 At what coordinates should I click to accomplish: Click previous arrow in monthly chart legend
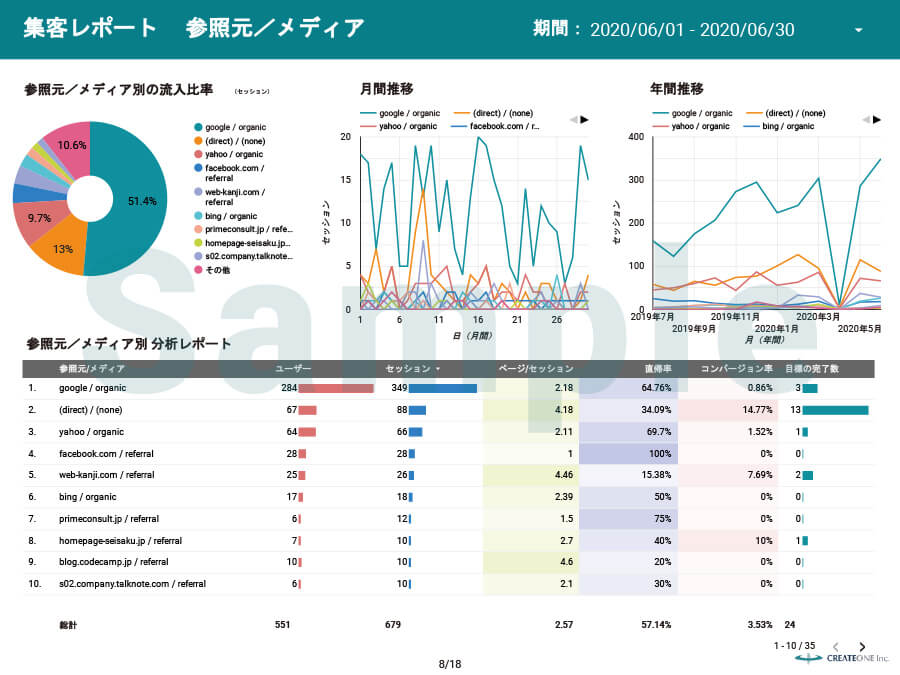coord(573,120)
